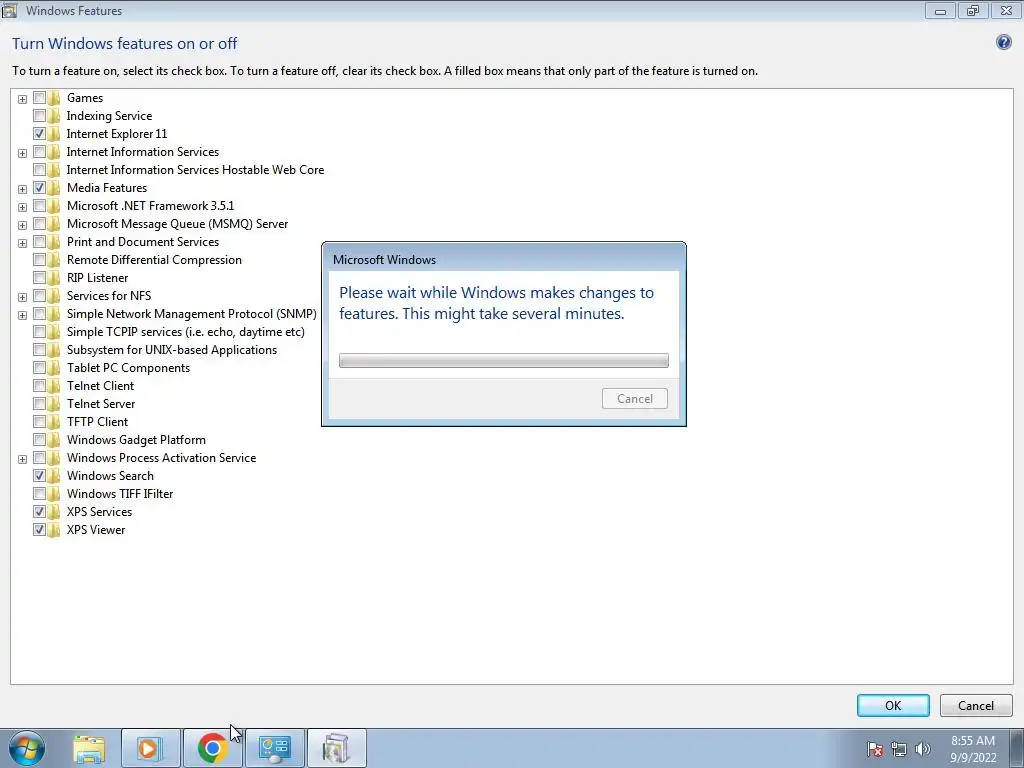Click the Windows Start orb

click(27, 748)
